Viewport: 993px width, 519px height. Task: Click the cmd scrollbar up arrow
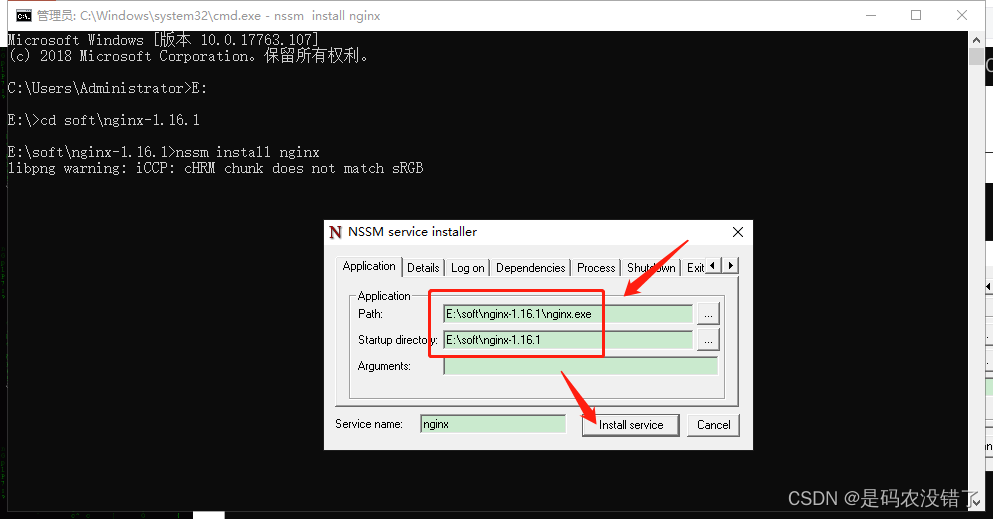(976, 40)
